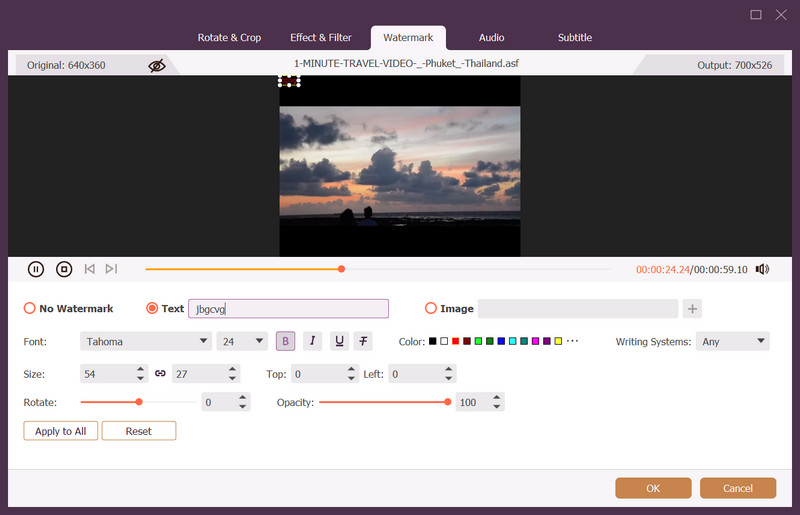Pause the video playback
This screenshot has height=515, width=800.
(36, 269)
